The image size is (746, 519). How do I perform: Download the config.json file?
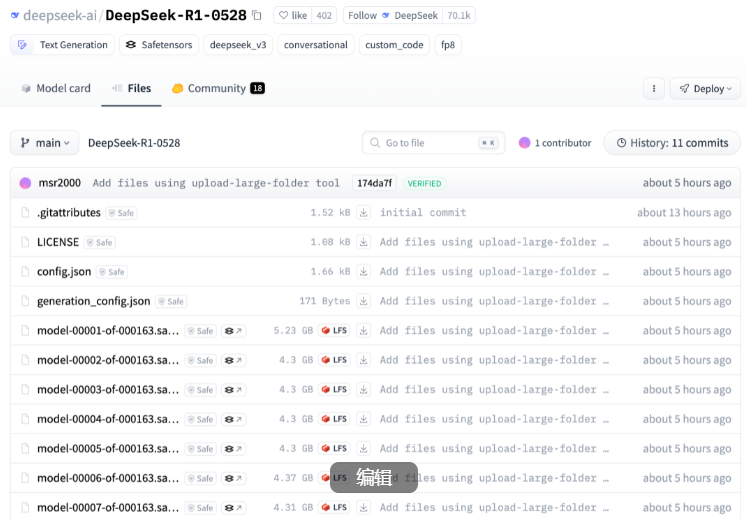[x=363, y=272]
